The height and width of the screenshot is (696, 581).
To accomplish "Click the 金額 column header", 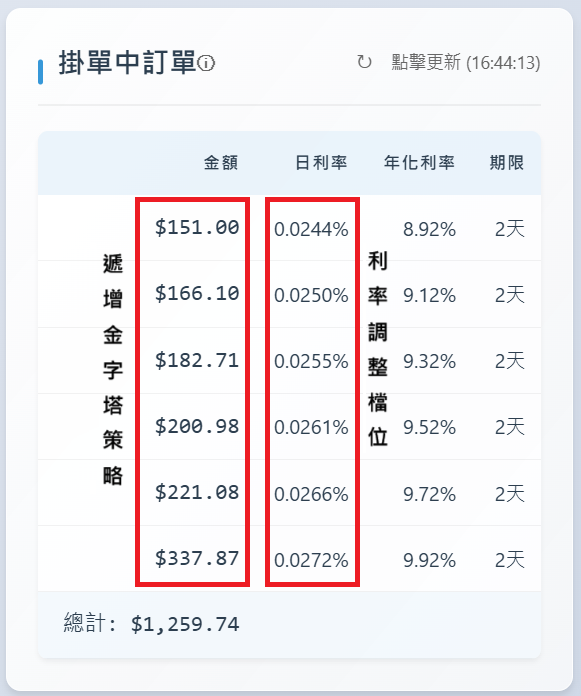I will coord(221,162).
